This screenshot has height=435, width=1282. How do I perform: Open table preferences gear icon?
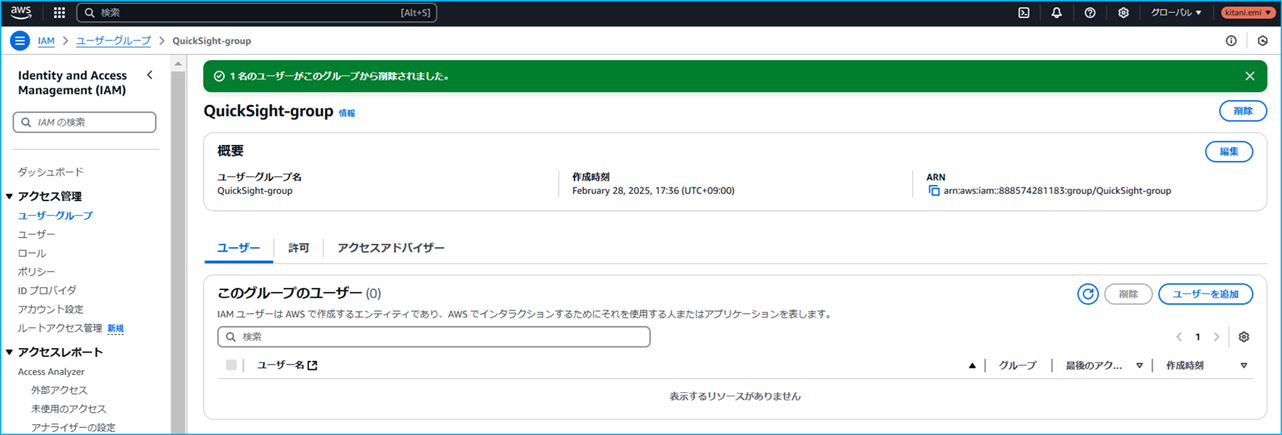1244,337
